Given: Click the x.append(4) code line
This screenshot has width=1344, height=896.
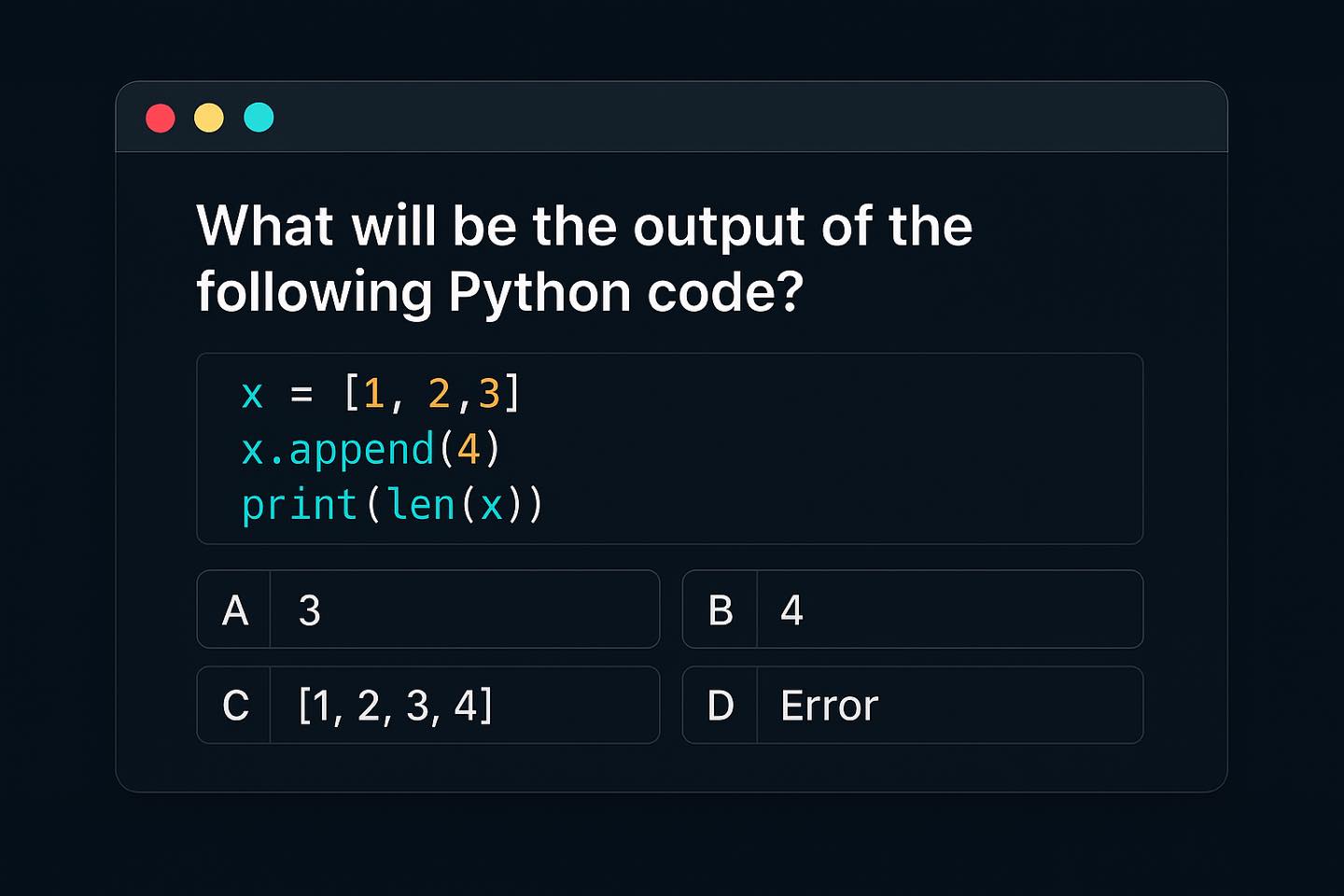Looking at the screenshot, I should [371, 450].
